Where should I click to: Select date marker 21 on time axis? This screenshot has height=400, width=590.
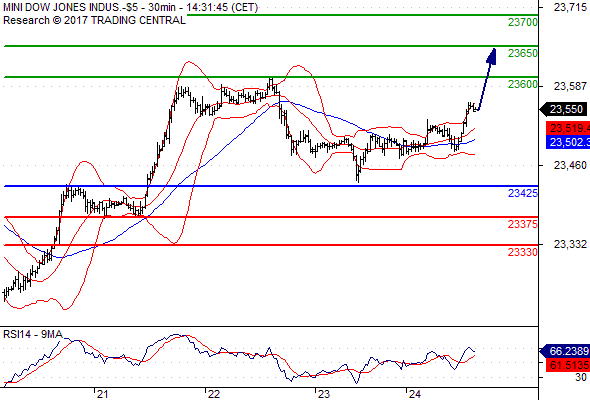coord(102,394)
